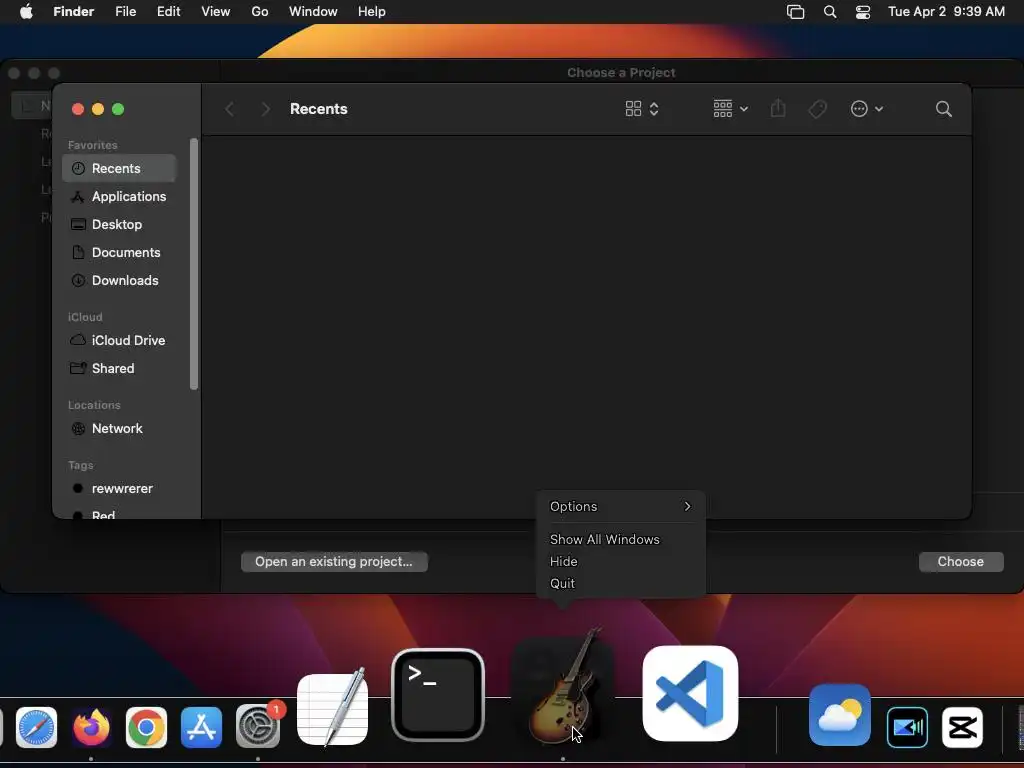Go back using the left chevron
The width and height of the screenshot is (1024, 768).
[x=229, y=109]
